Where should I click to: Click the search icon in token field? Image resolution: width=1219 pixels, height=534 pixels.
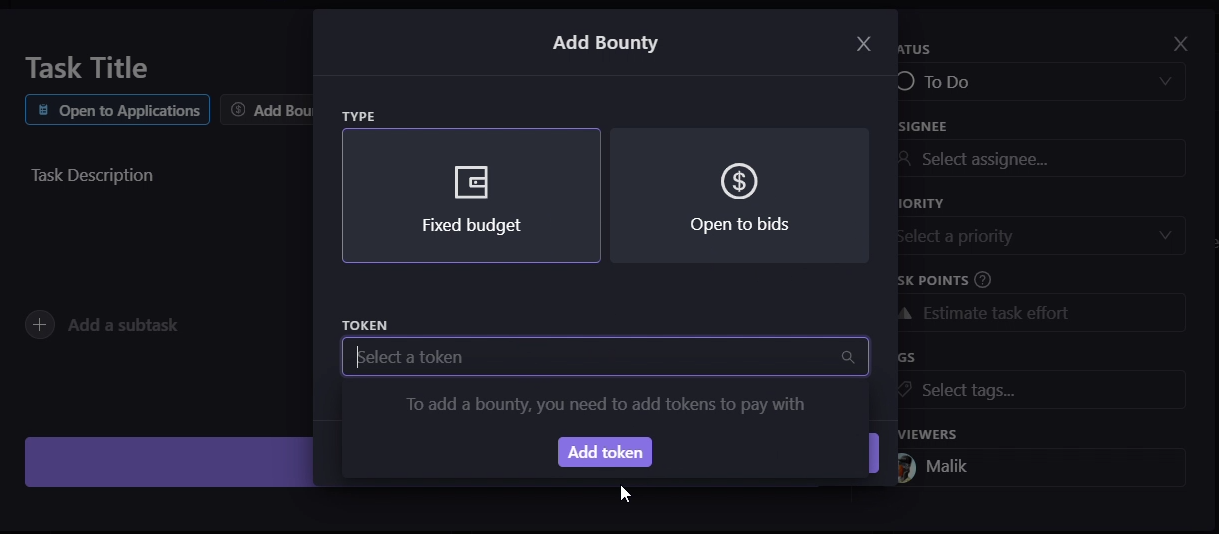point(848,357)
